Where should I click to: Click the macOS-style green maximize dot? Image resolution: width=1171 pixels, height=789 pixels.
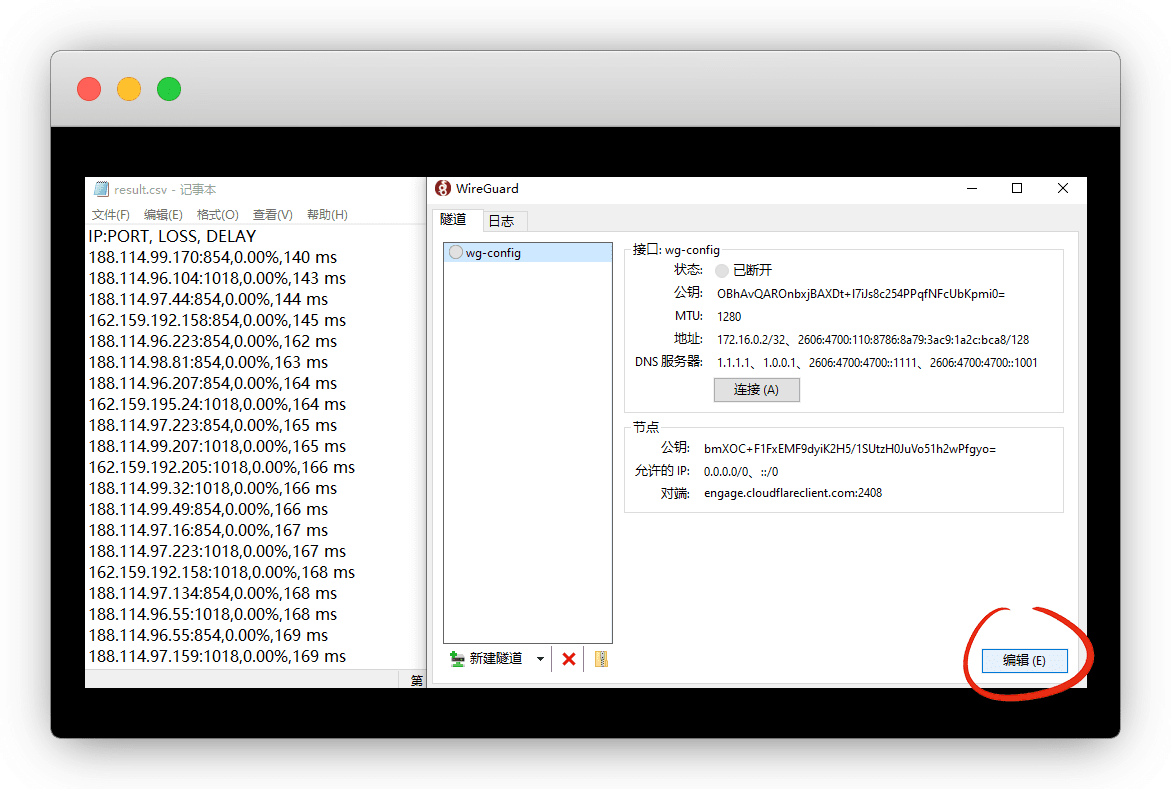point(169,89)
